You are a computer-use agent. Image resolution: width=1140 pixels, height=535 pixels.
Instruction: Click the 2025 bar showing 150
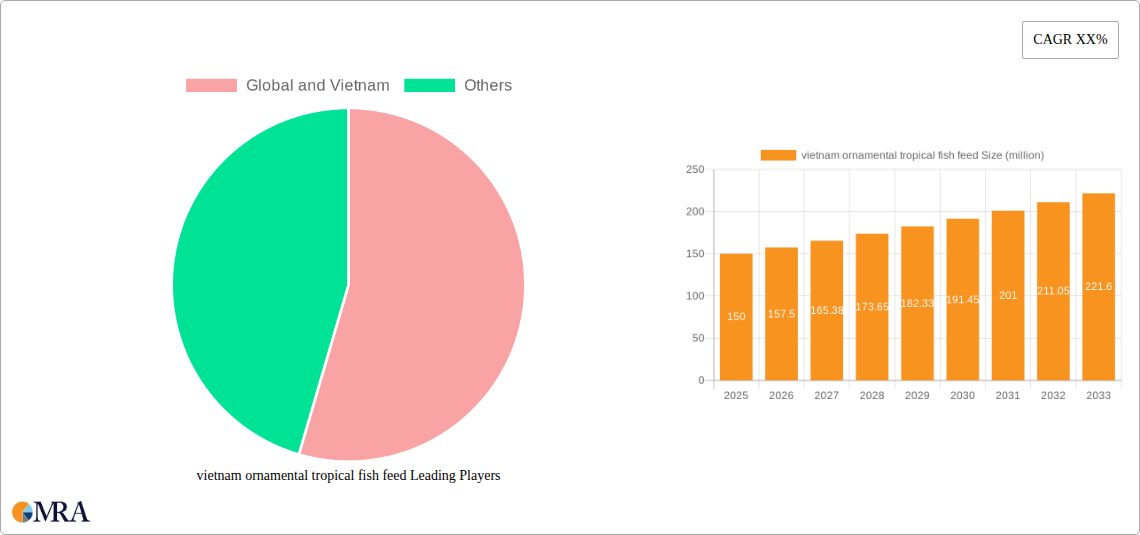tap(736, 317)
